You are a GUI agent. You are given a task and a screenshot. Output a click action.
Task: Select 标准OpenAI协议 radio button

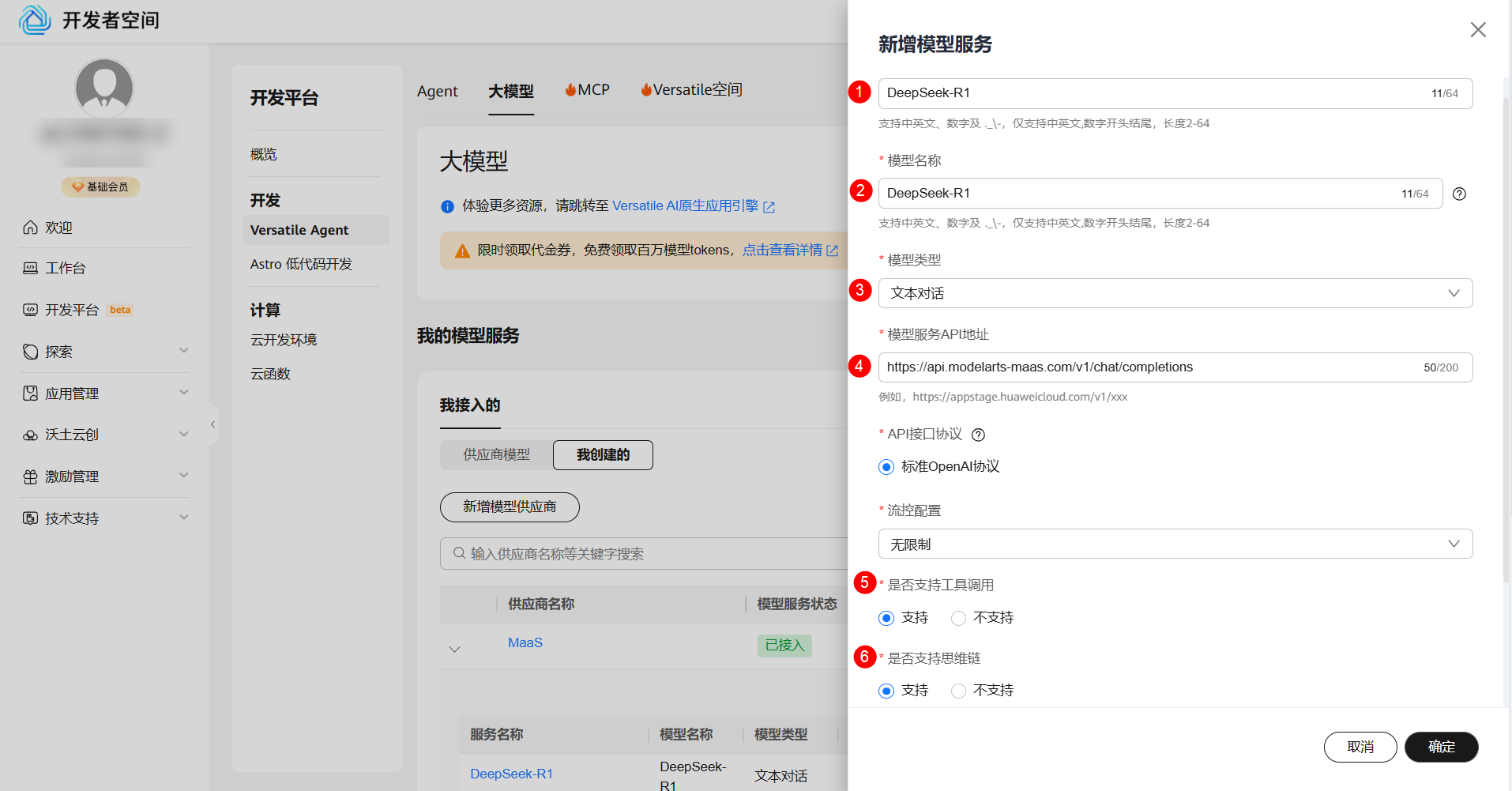886,467
